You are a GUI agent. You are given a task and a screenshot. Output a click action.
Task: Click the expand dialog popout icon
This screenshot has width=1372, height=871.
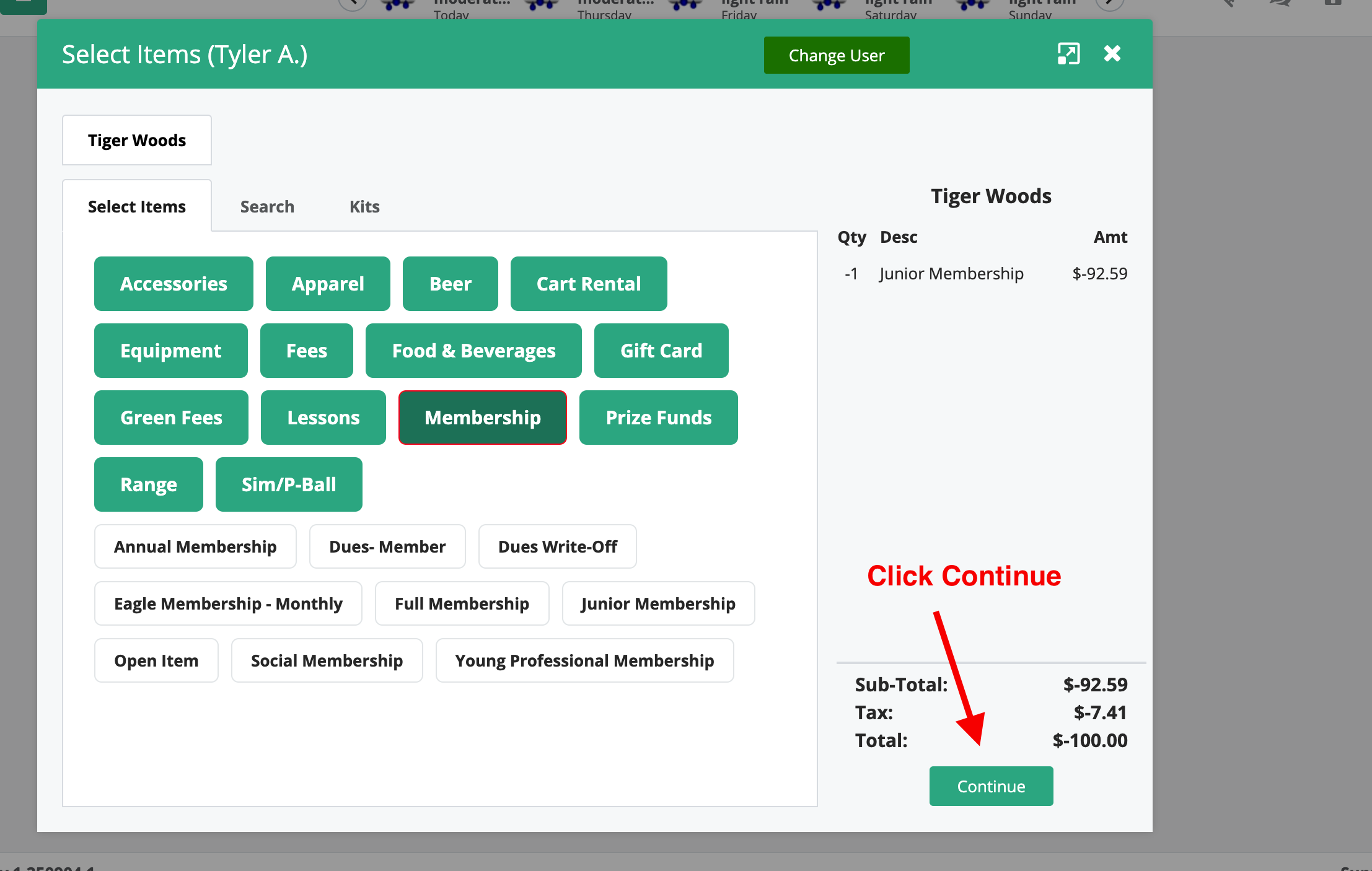1068,54
